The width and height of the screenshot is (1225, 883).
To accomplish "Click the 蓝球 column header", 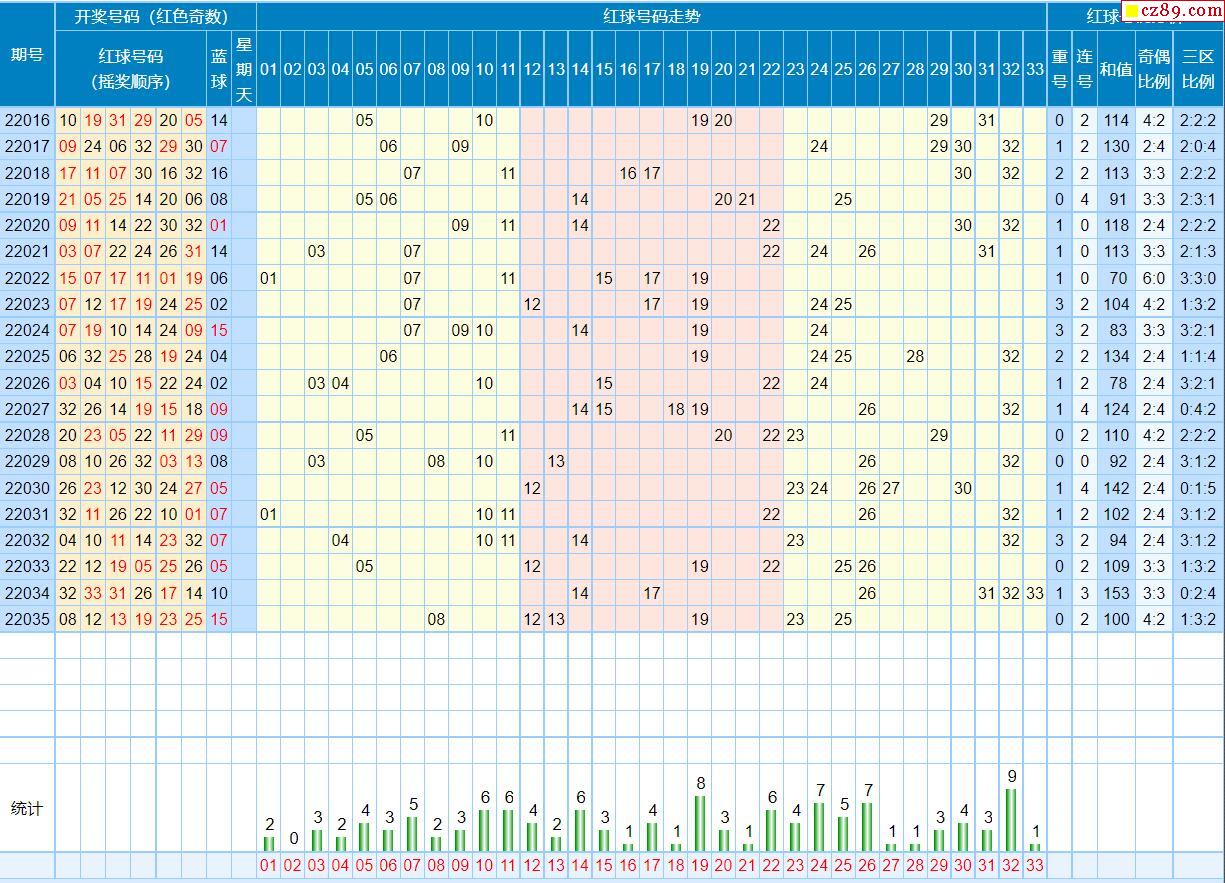I will (219, 68).
